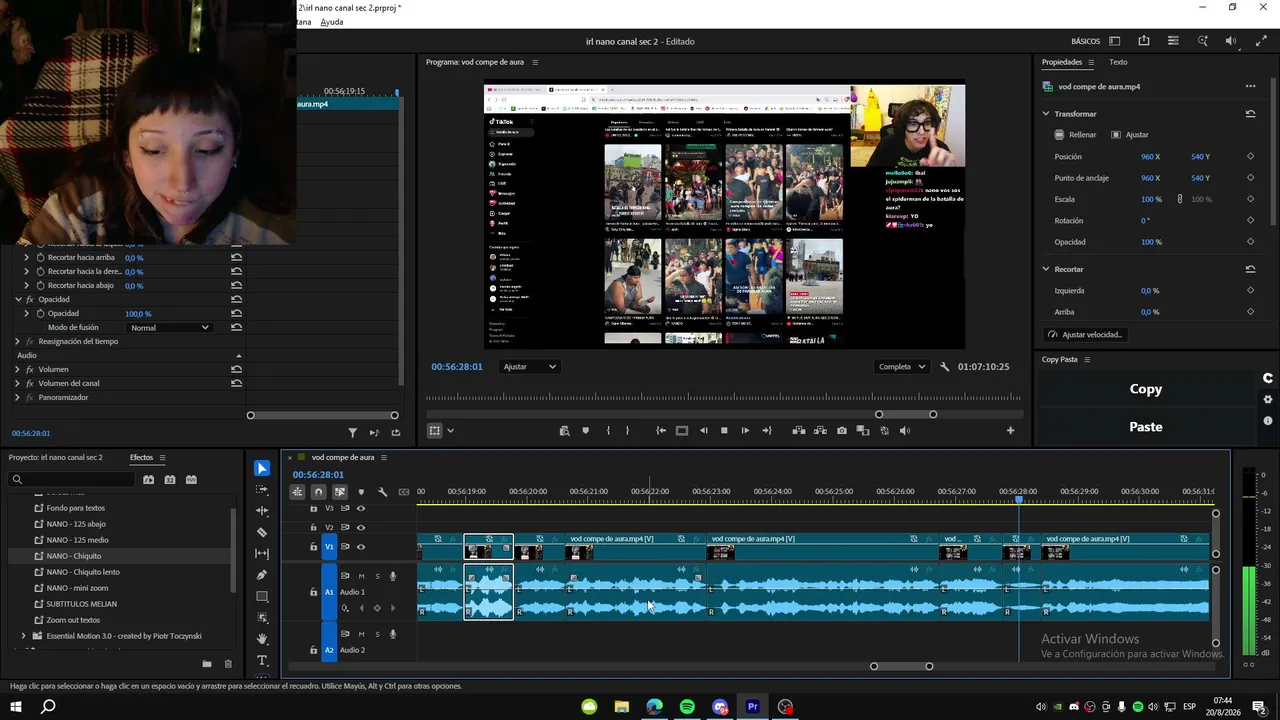1280x720 pixels.
Task: Collapse the Recortar section
Action: 1046,269
